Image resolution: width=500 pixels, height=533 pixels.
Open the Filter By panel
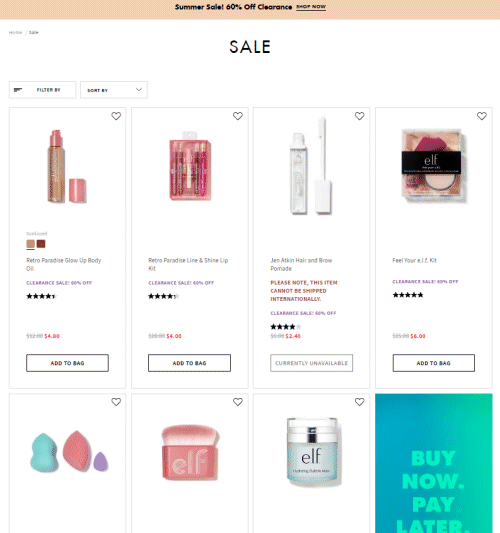42,90
